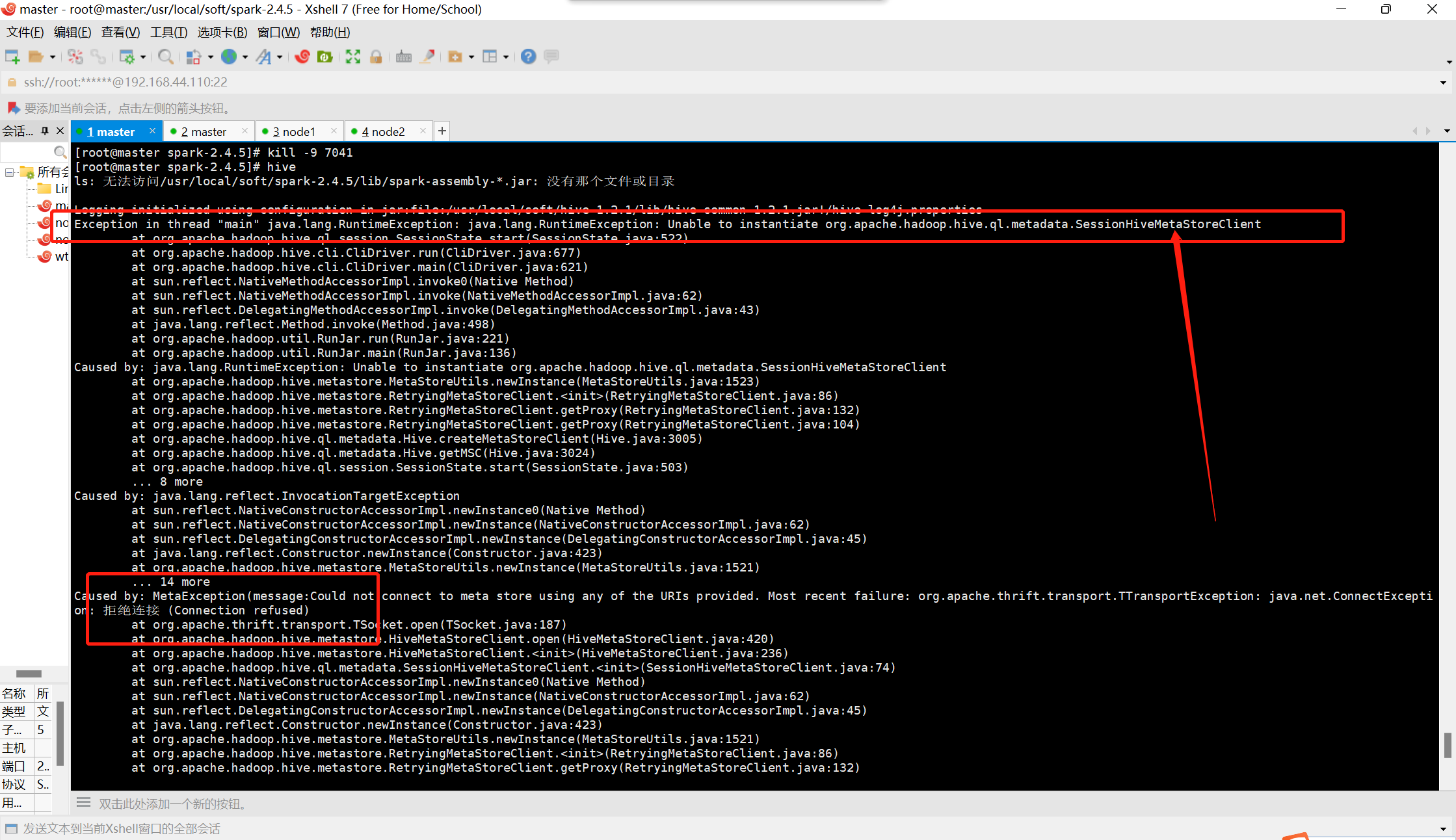Launch Xftp file transfer icon
This screenshot has height=840, width=1456.
click(x=324, y=57)
